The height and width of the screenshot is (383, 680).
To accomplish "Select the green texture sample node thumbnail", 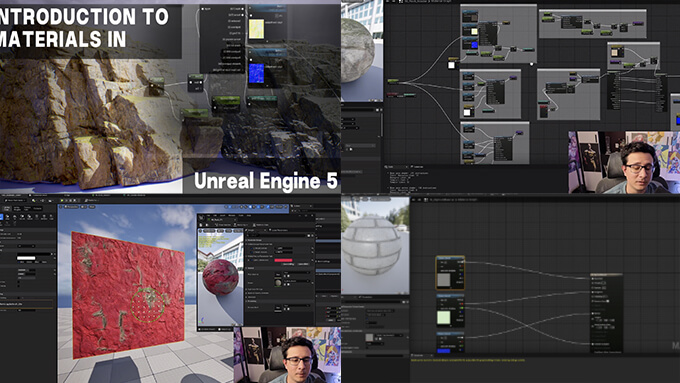I will (444, 317).
